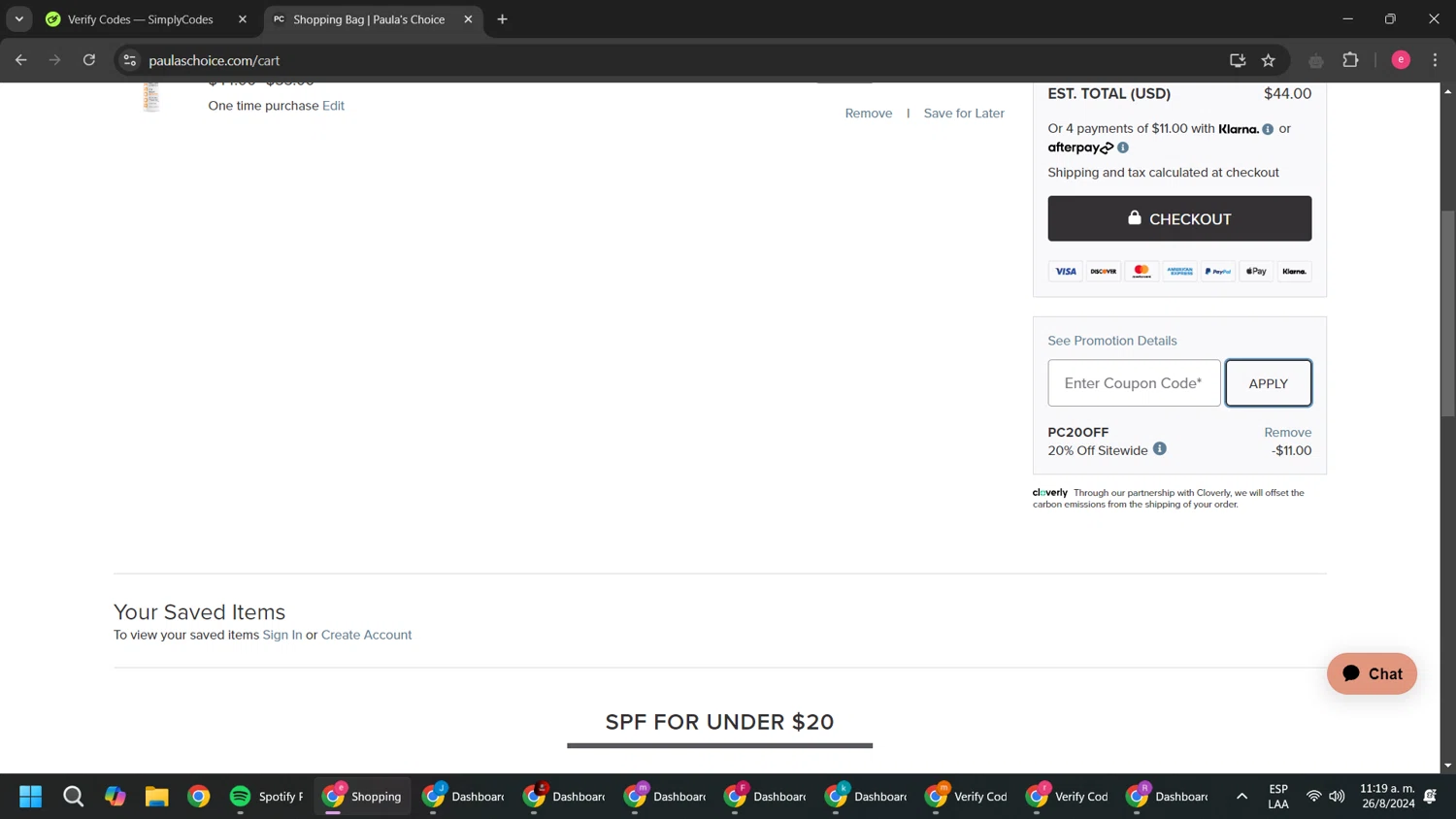Go back to previous page
This screenshot has height=819, width=1456.
point(21,60)
